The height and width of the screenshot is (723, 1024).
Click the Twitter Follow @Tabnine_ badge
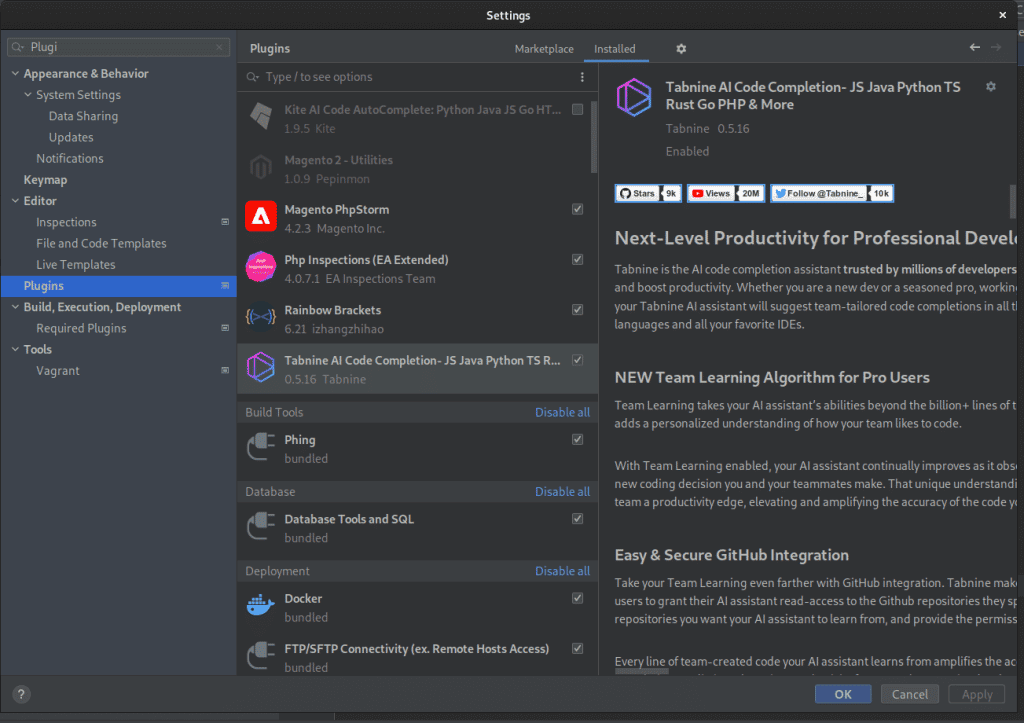(x=831, y=193)
